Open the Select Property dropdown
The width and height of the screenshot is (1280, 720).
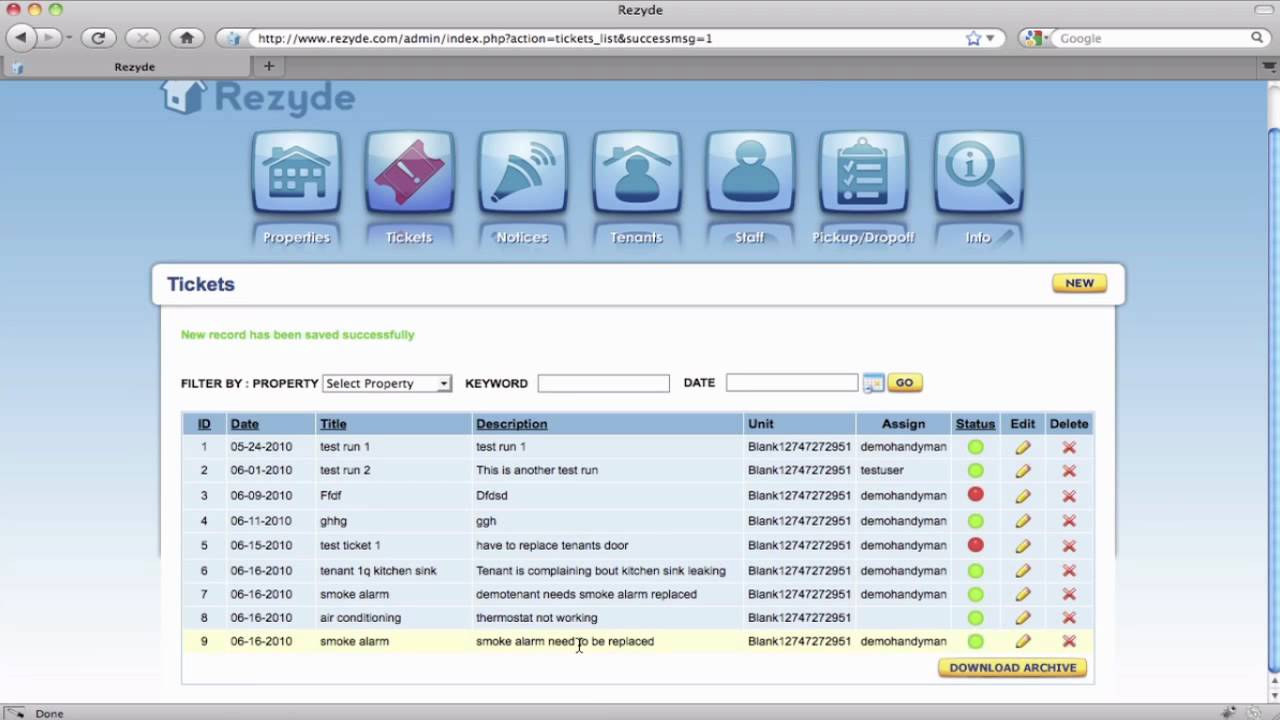[387, 383]
